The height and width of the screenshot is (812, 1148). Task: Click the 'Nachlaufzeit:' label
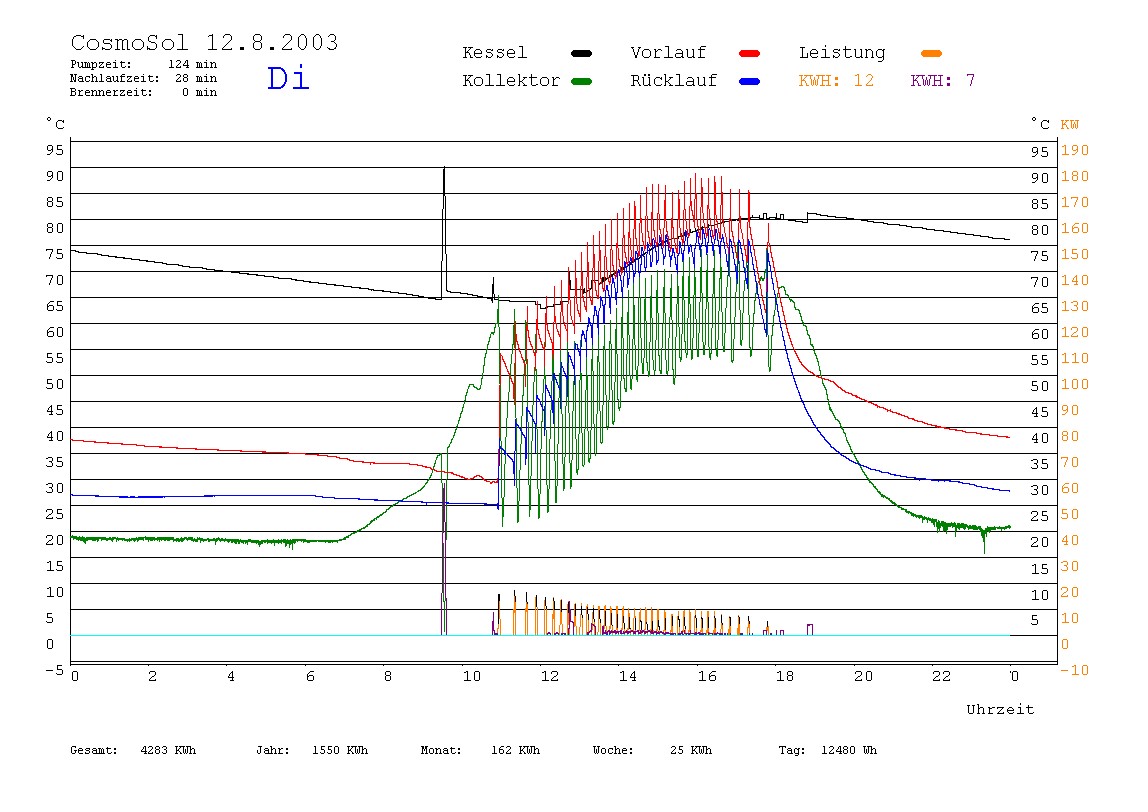115,78
